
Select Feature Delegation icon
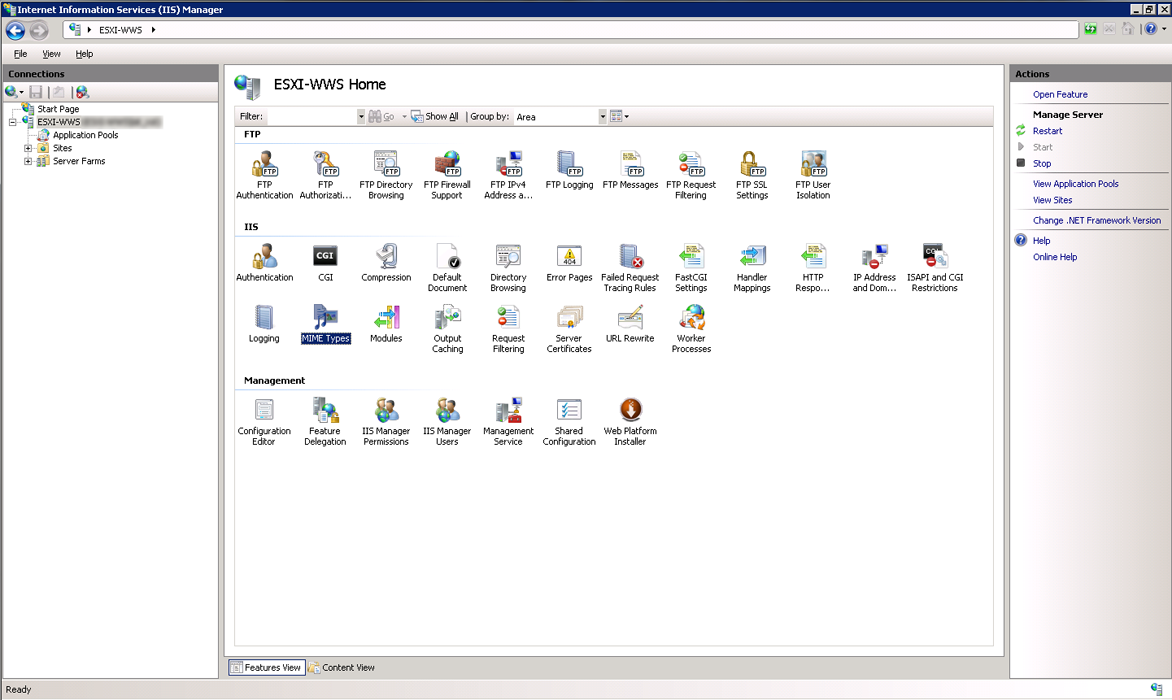click(325, 421)
